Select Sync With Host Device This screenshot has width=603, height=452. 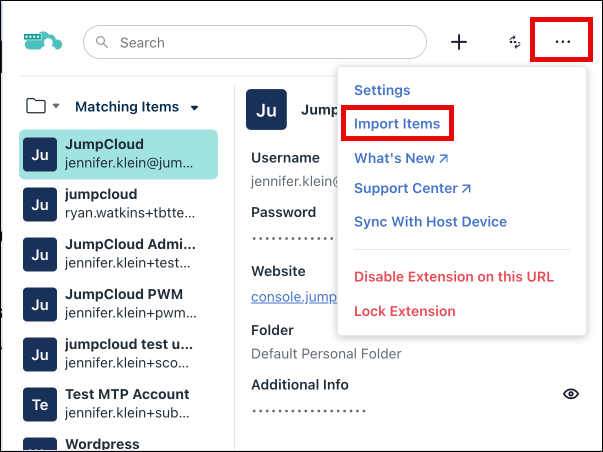click(430, 222)
